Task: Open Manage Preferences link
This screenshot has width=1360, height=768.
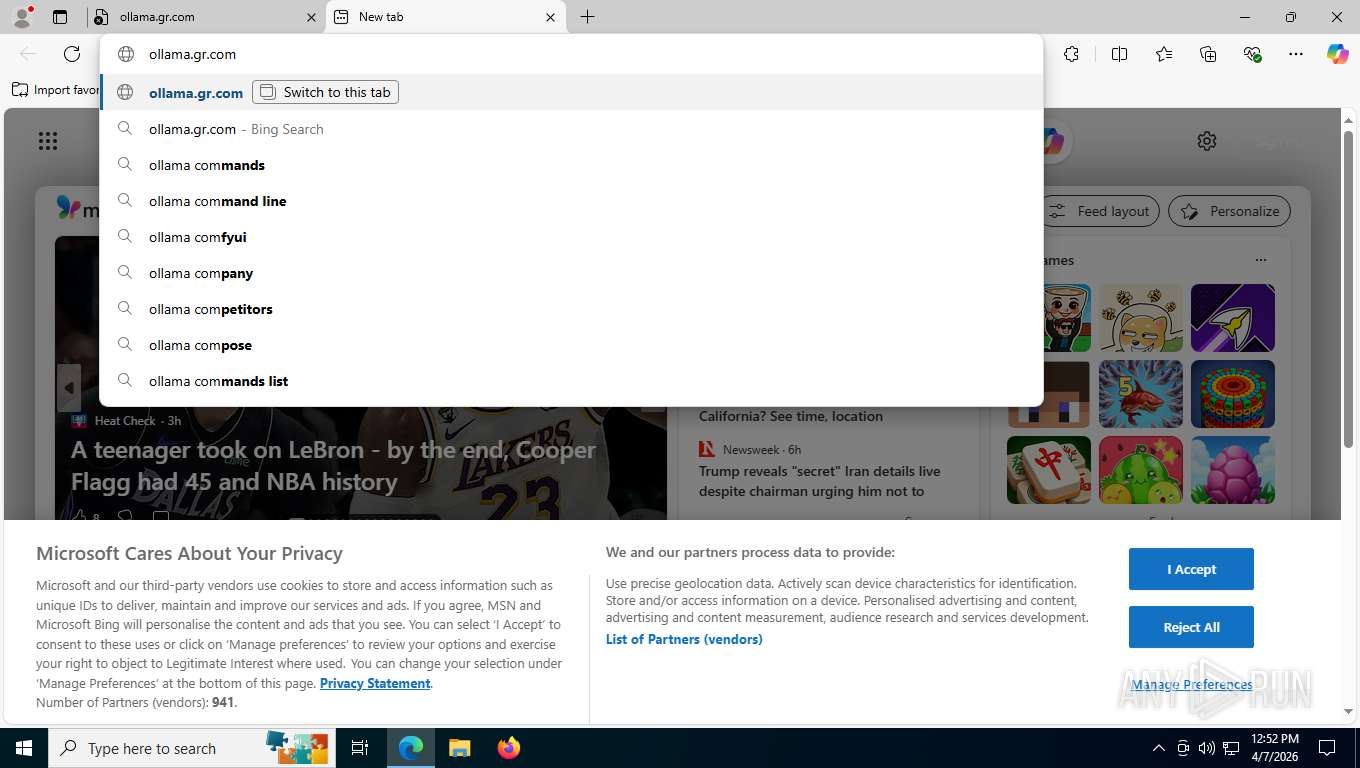Action: [x=1192, y=684]
